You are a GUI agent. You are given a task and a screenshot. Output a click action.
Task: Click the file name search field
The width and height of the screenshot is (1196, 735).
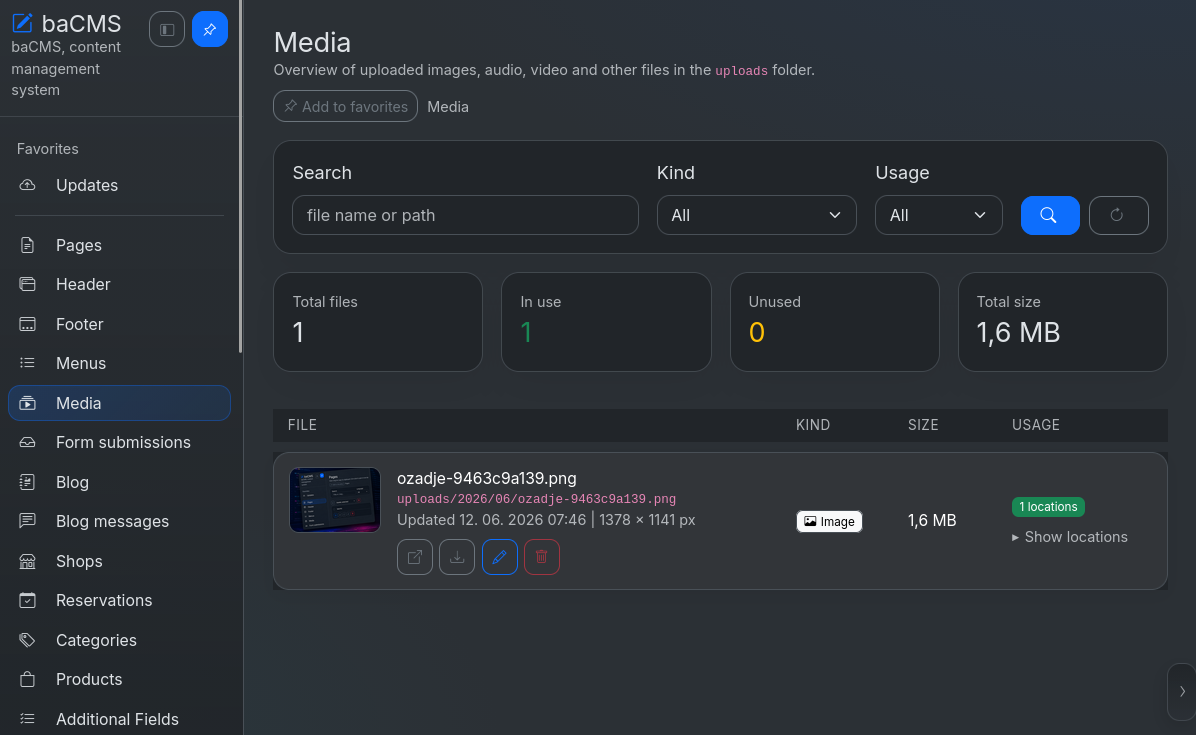pyautogui.click(x=465, y=216)
